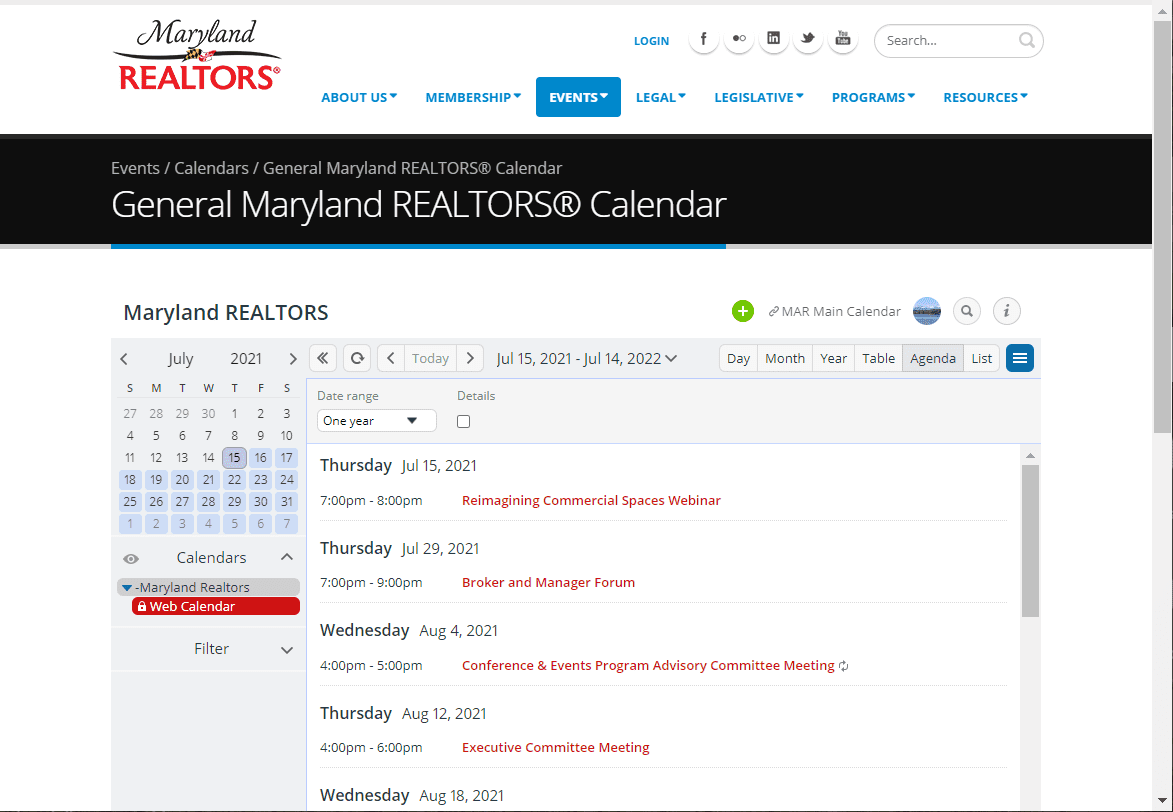1173x812 pixels.
Task: Open the blue hamburger menu button
Action: (x=1019, y=358)
